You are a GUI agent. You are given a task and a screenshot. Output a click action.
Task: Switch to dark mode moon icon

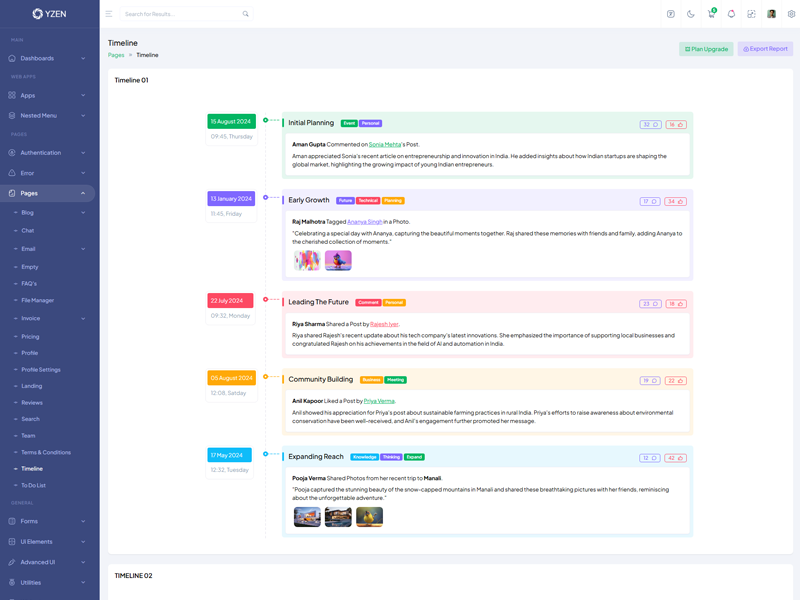[691, 14]
